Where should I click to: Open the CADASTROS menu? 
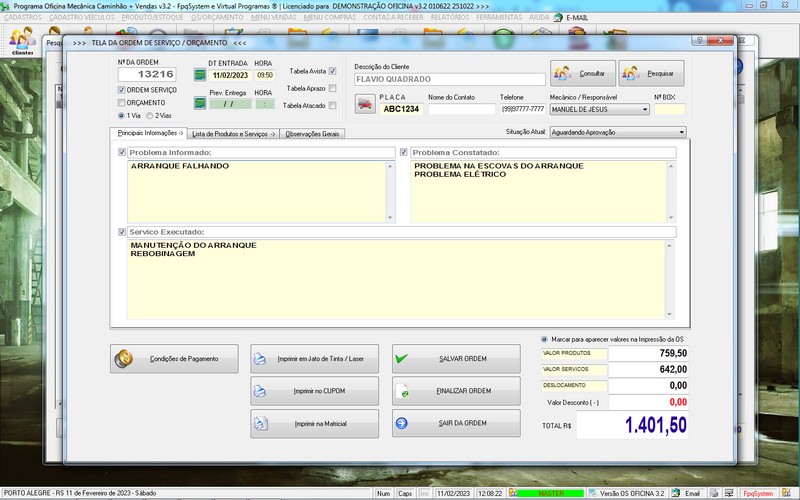point(22,17)
